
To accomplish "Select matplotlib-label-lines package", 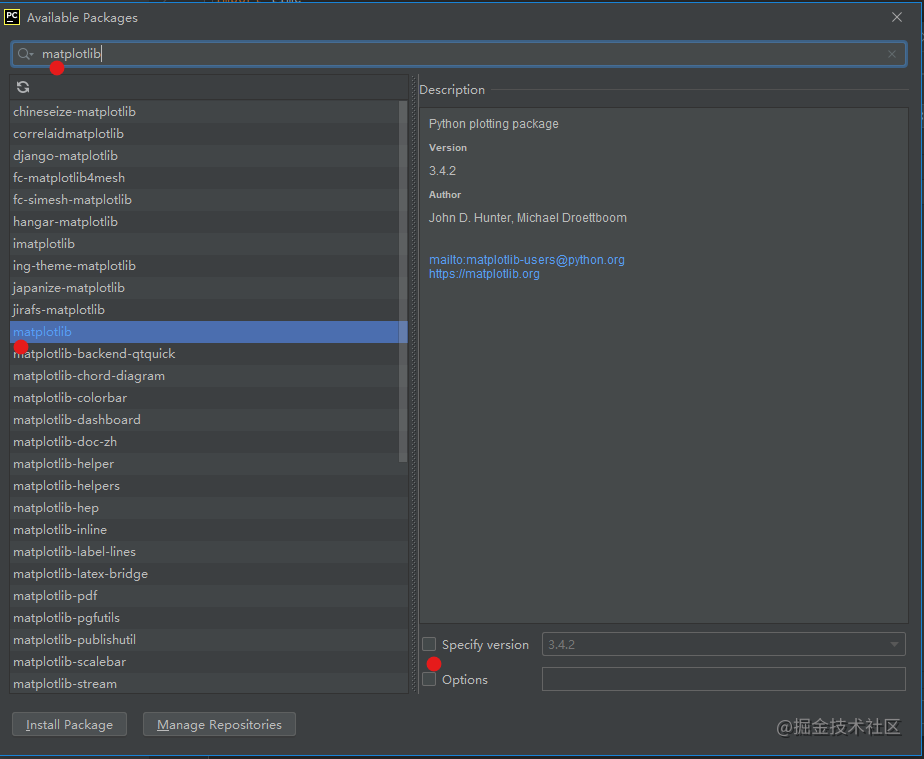I will (x=209, y=552).
